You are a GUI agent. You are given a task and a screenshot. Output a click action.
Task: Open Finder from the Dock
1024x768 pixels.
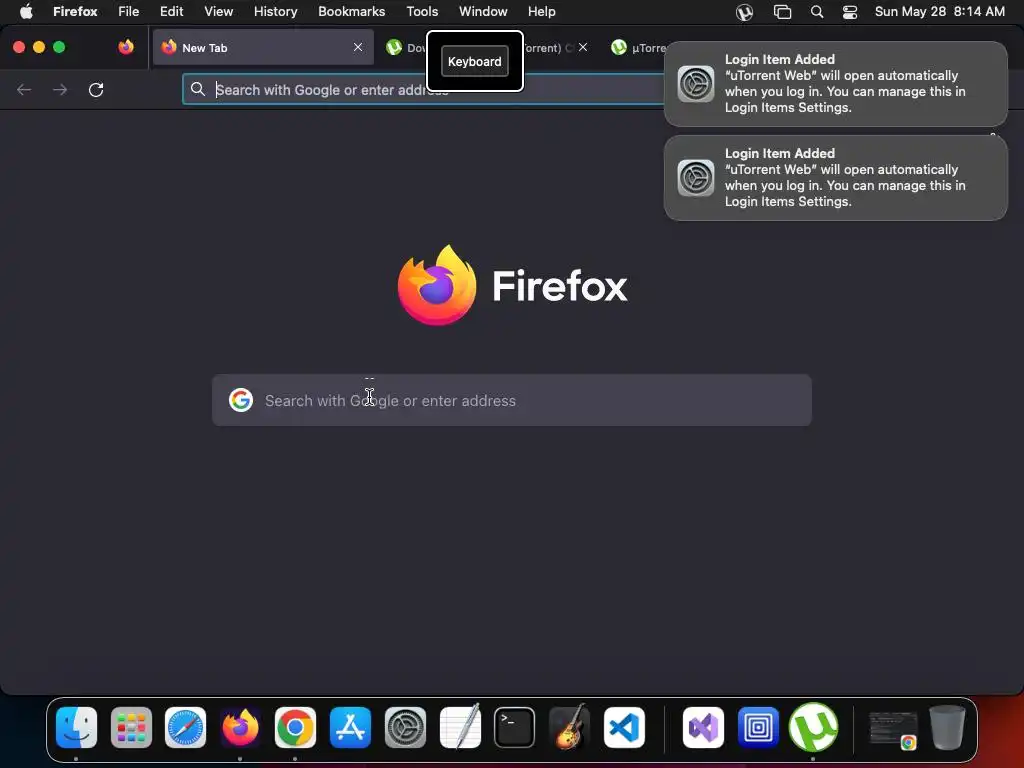(76, 727)
